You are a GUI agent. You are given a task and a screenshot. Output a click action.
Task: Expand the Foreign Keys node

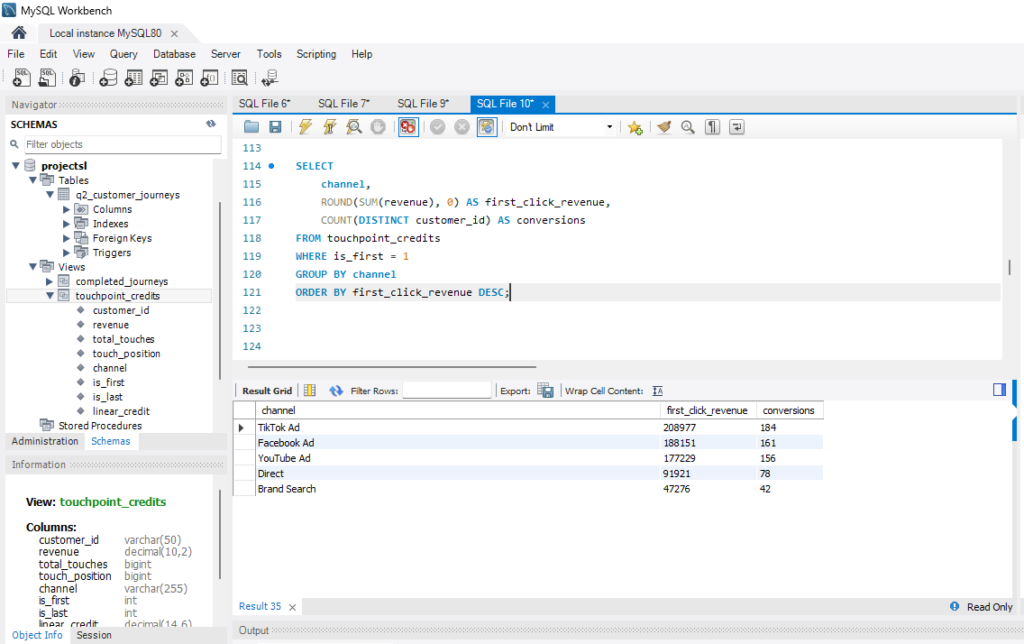66,238
